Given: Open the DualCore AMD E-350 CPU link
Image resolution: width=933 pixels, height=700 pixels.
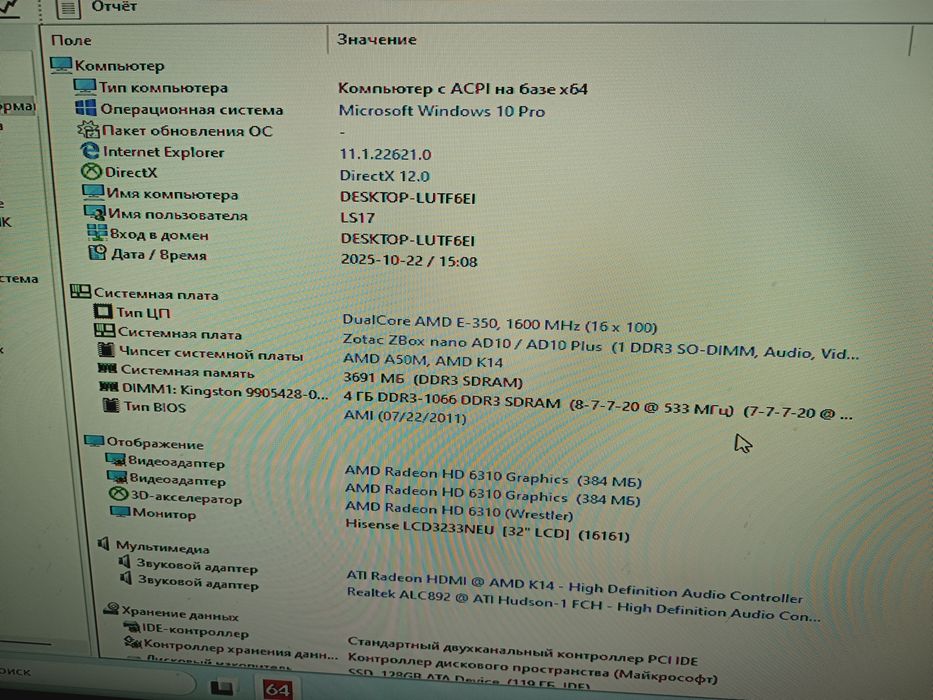Looking at the screenshot, I should coord(499,323).
